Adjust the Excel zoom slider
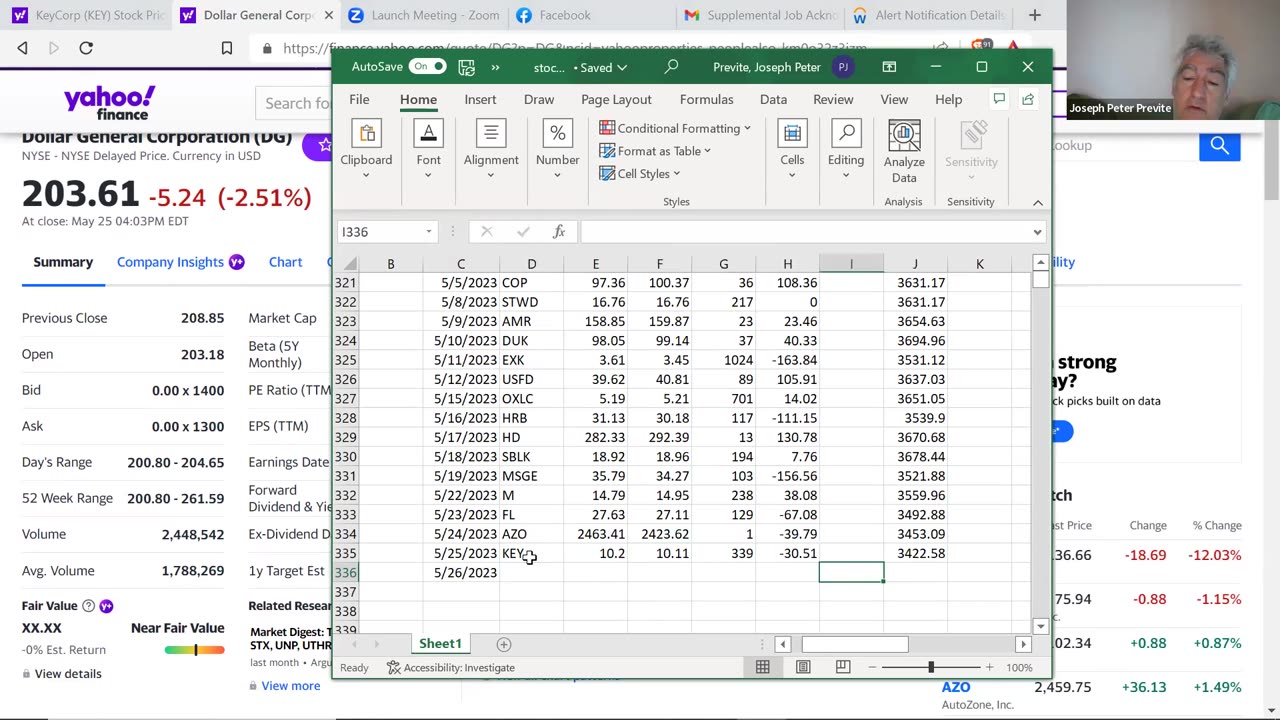 click(x=931, y=667)
